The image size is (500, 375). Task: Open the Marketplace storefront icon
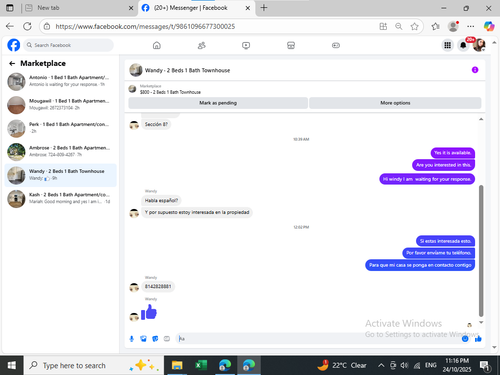(291, 45)
